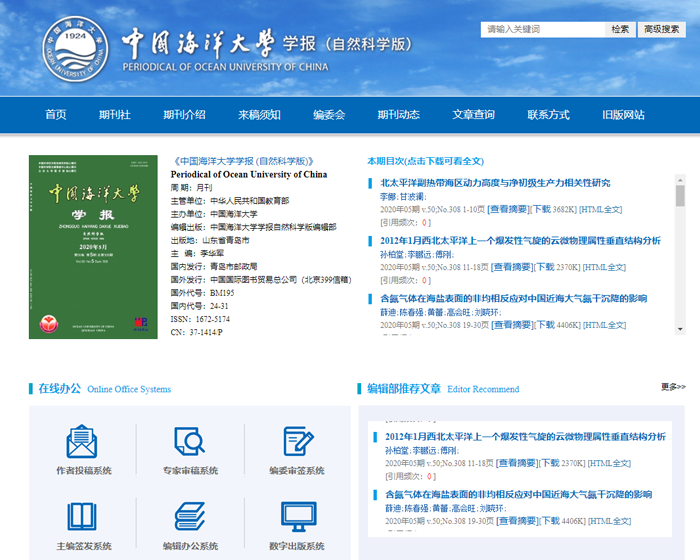This screenshot has height=560, width=700.
Task: Open 期刊动态 menu item
Action: point(399,115)
